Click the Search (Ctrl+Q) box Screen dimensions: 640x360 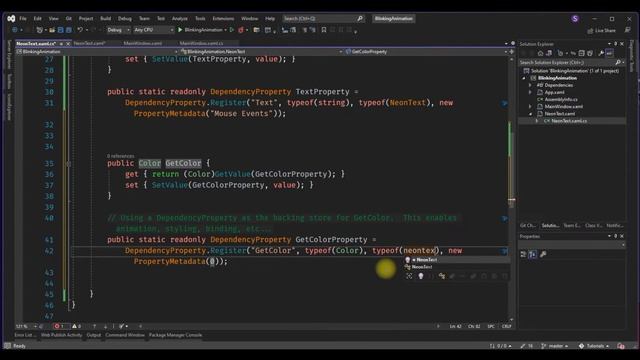[323, 18]
